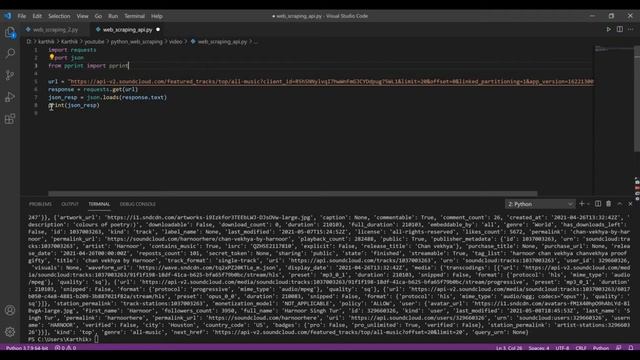Open the terminal selector dropdown '2: Python'
This screenshot has width=640, height=360.
tap(540, 204)
